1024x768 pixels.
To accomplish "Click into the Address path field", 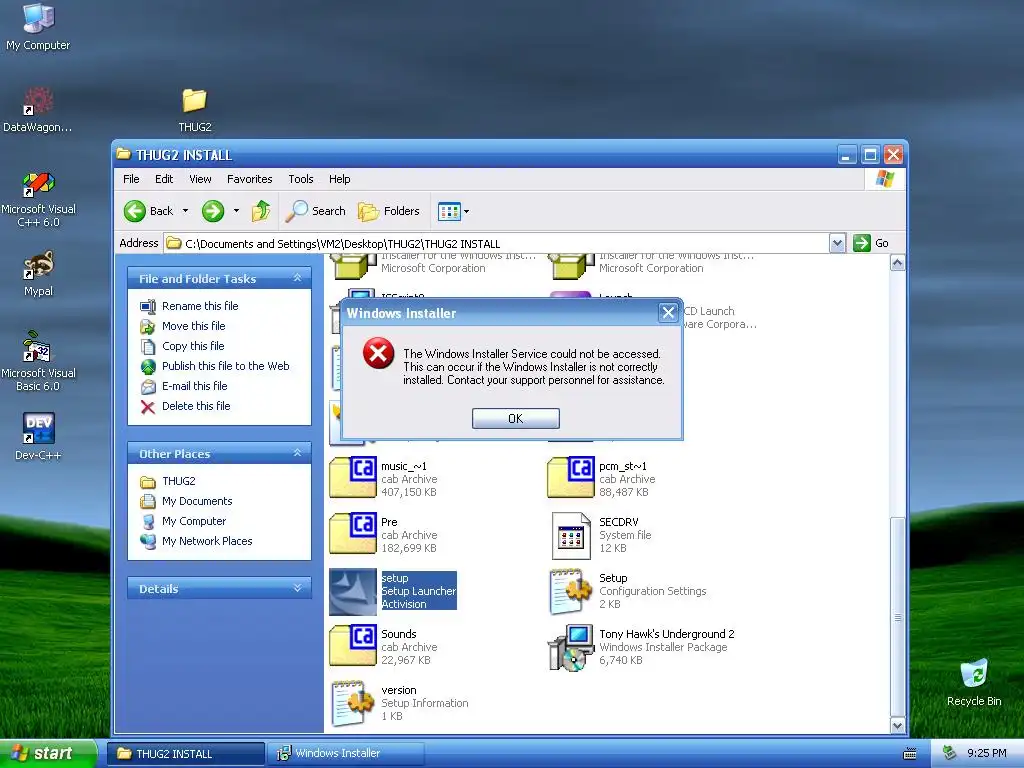I will 496,244.
